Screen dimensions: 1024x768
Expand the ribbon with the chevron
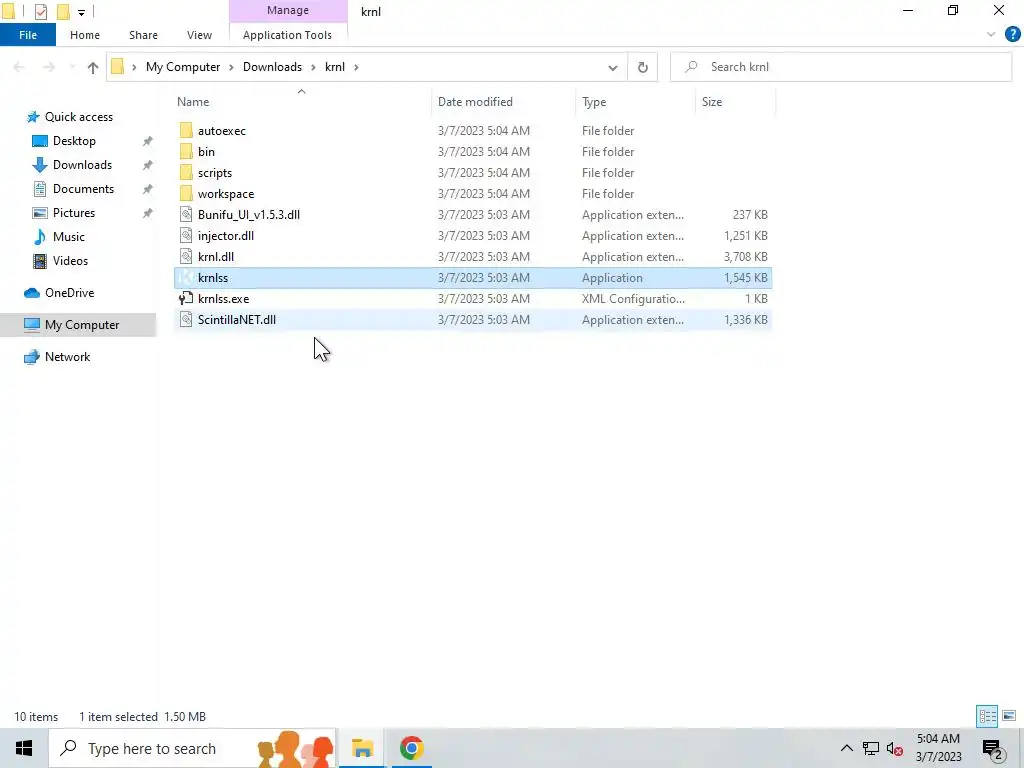991,35
